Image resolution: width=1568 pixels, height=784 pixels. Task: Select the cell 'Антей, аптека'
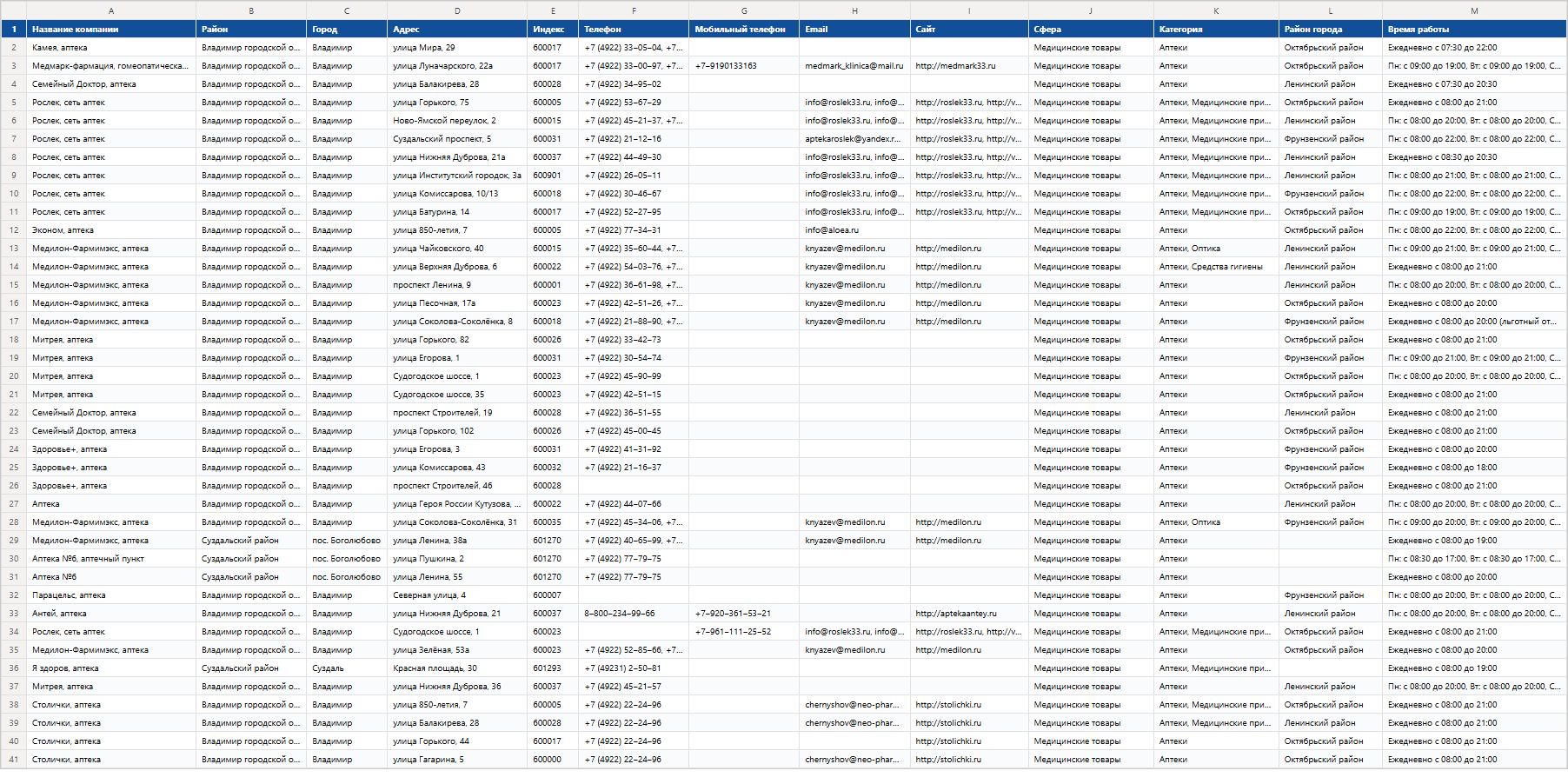(111, 614)
